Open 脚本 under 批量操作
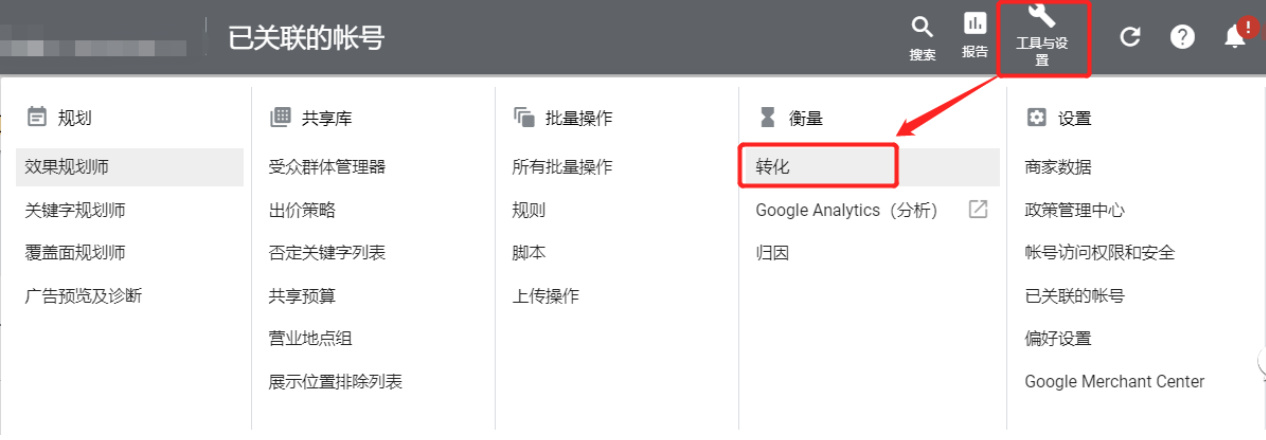This screenshot has width=1266, height=440. pos(529,253)
